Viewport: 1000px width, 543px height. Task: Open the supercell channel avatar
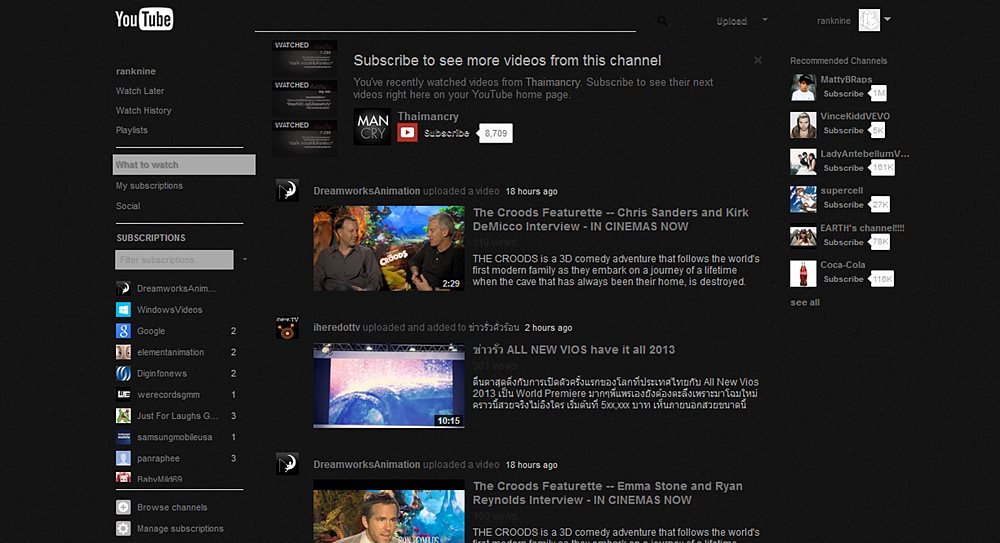pyautogui.click(x=803, y=199)
